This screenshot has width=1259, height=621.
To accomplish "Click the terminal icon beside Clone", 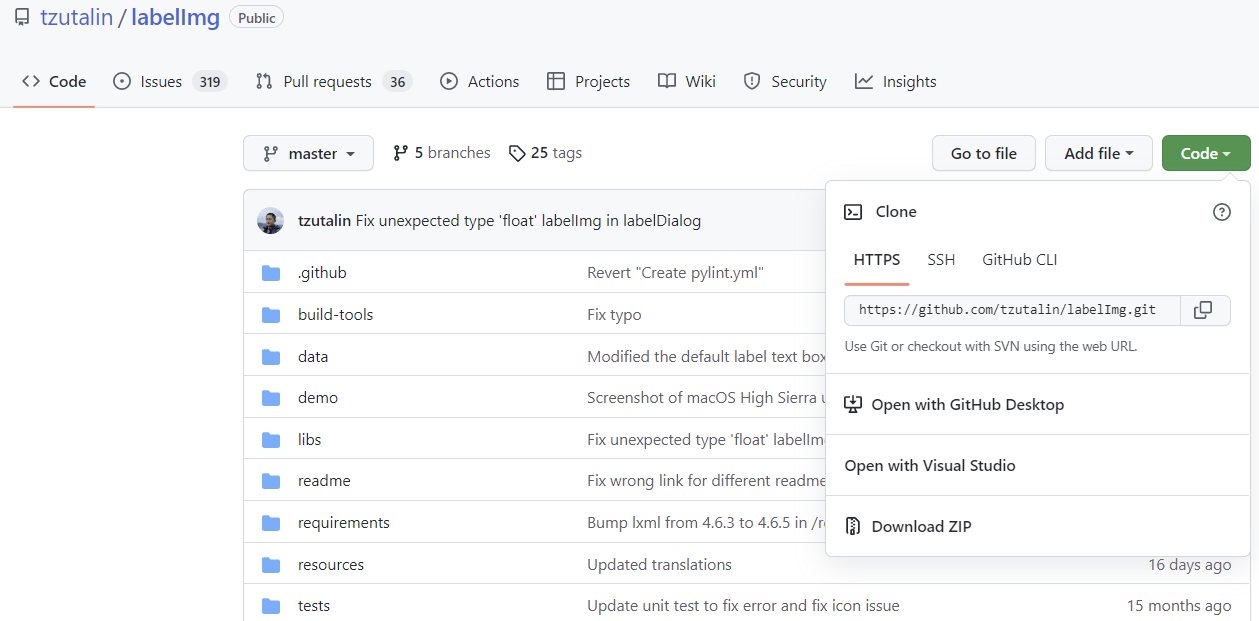I will tap(853, 212).
